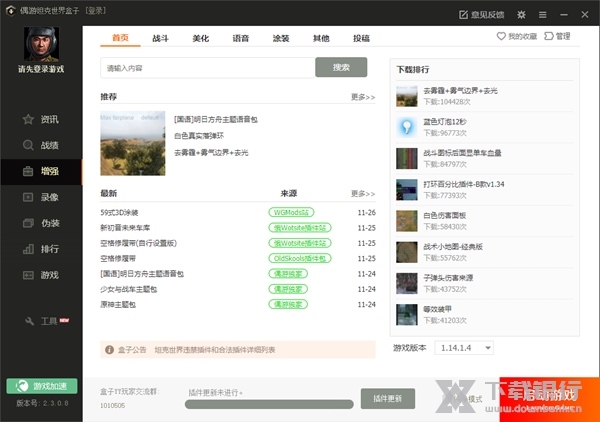
Task: Open recommended [国语]明日方舟主题语音包
Action: coord(216,119)
